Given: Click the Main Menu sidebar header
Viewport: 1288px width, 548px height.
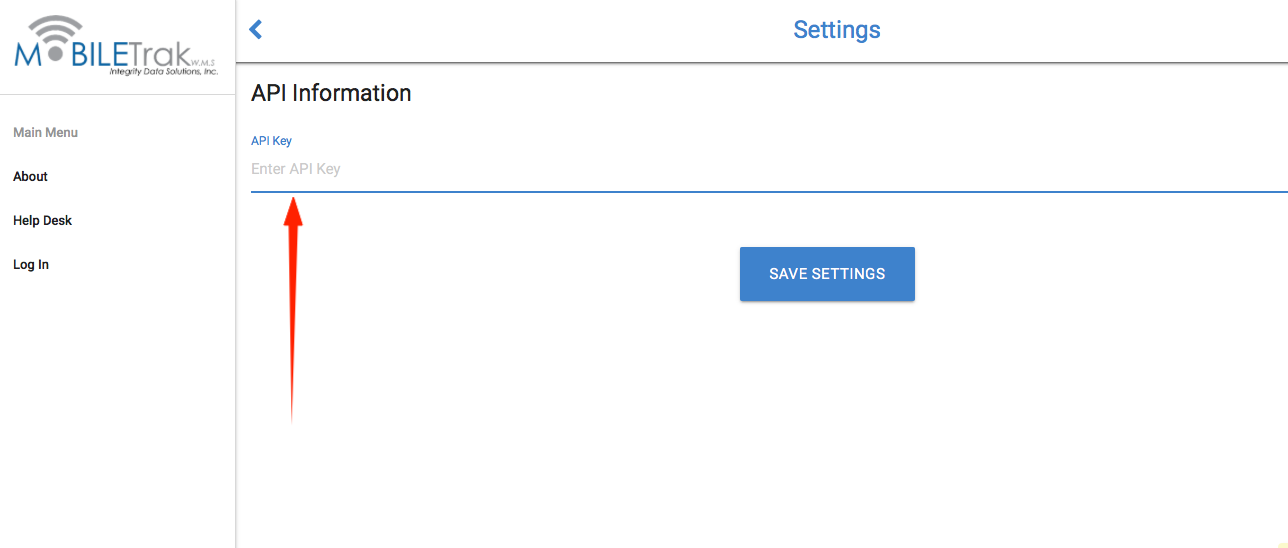Looking at the screenshot, I should pos(45,132).
